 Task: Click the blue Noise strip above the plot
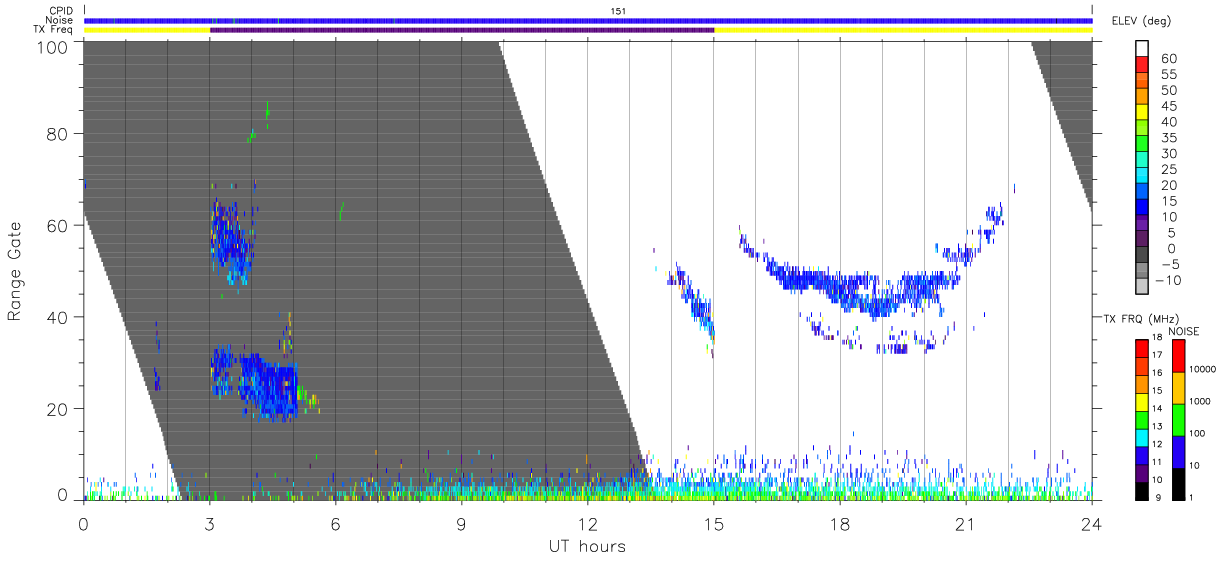588,20
